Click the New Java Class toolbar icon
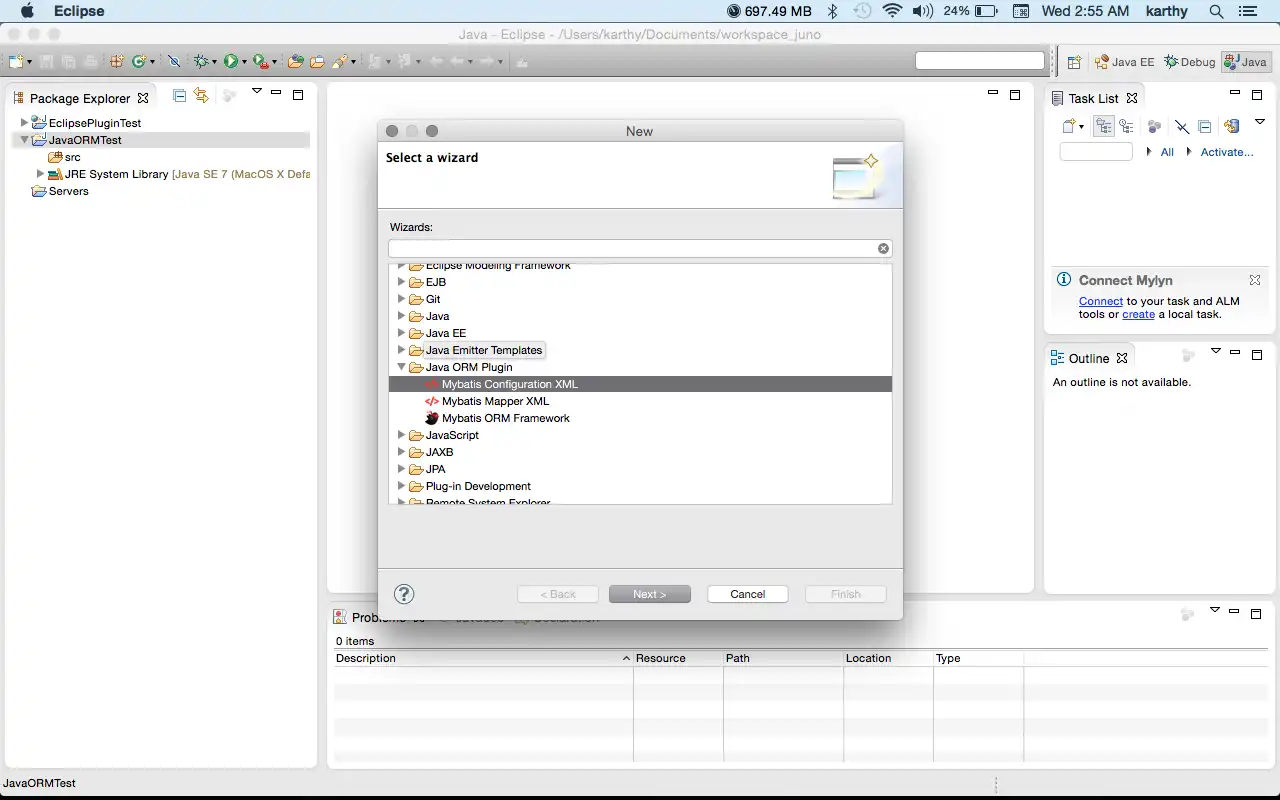Screen dimensions: 1280x800 pyautogui.click(x=138, y=62)
